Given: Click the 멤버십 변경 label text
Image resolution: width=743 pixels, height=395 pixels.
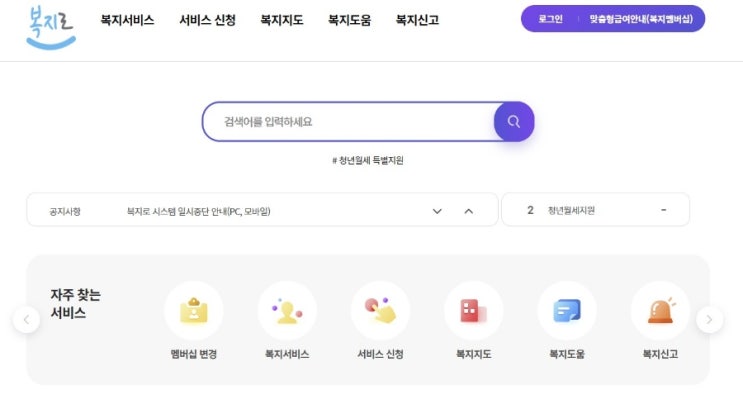Looking at the screenshot, I should pyautogui.click(x=194, y=354).
